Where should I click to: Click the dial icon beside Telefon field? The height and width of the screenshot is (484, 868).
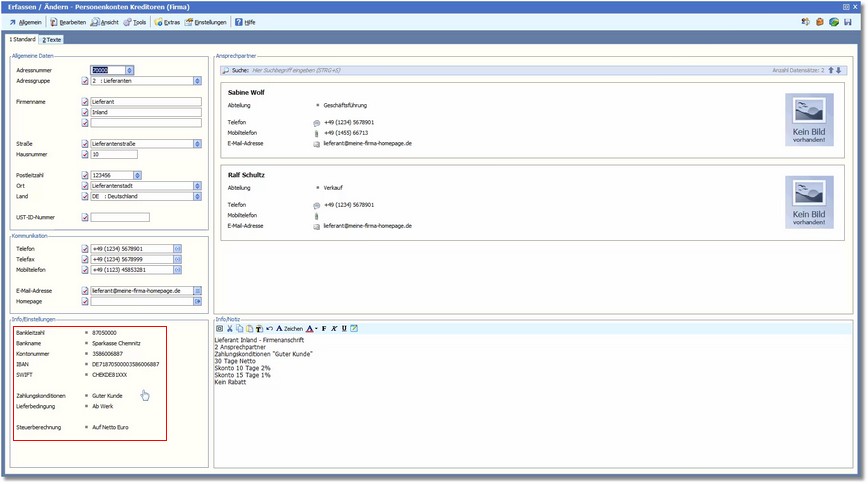(178, 248)
